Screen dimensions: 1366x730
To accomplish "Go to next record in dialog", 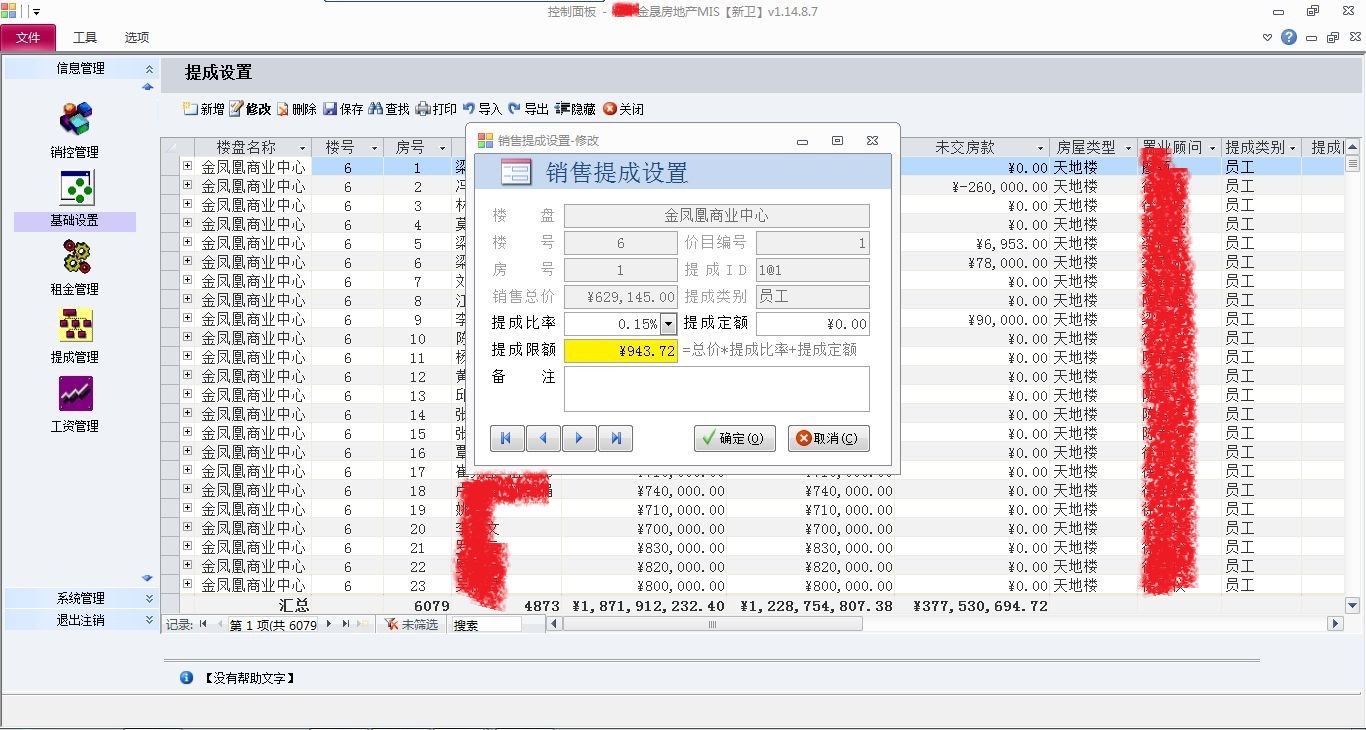I will point(579,438).
